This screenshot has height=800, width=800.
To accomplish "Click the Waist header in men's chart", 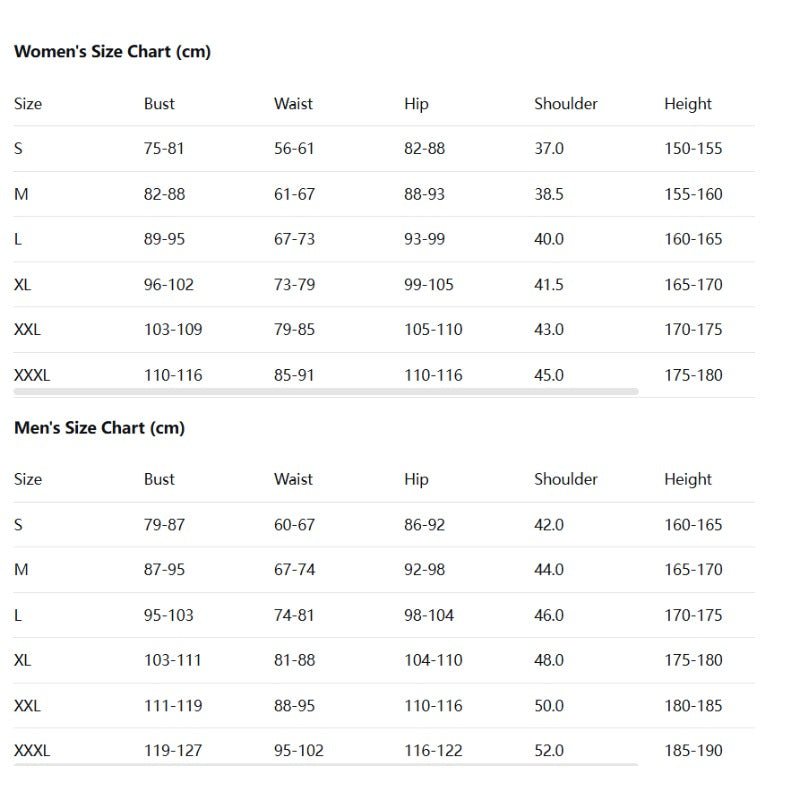I will pos(293,479).
